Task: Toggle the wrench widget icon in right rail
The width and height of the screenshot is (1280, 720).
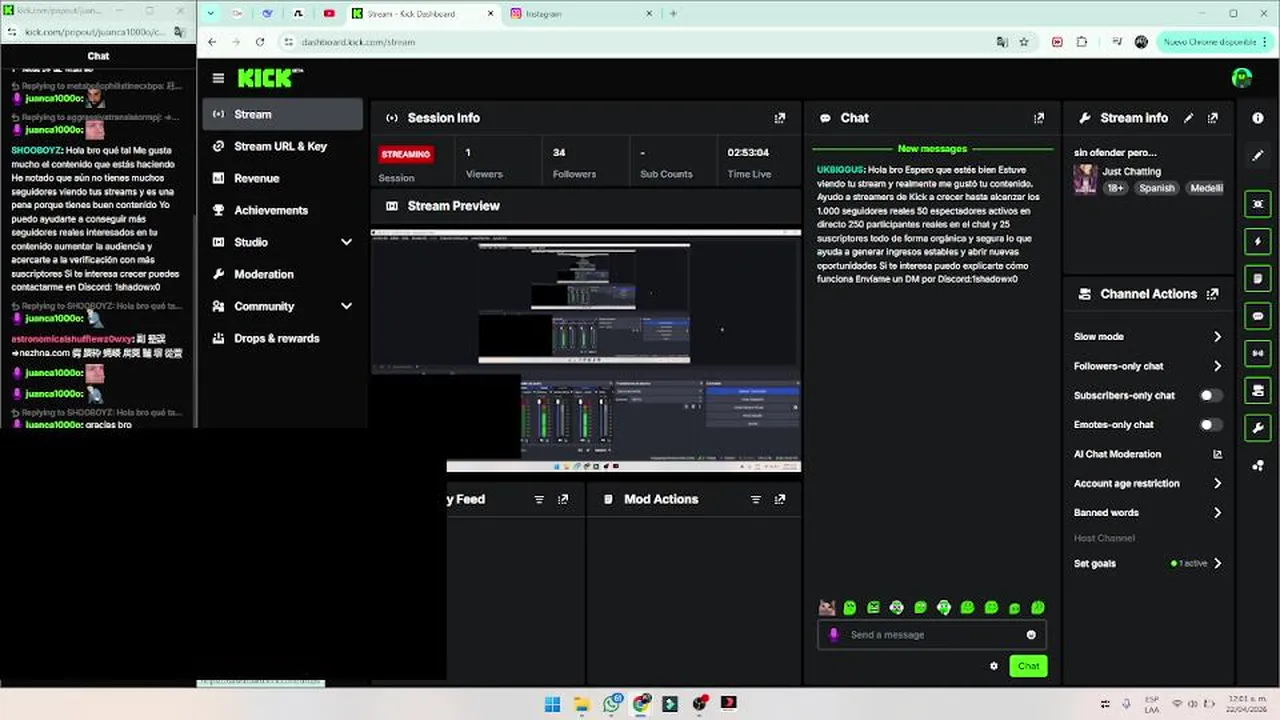Action: pos(1258,428)
